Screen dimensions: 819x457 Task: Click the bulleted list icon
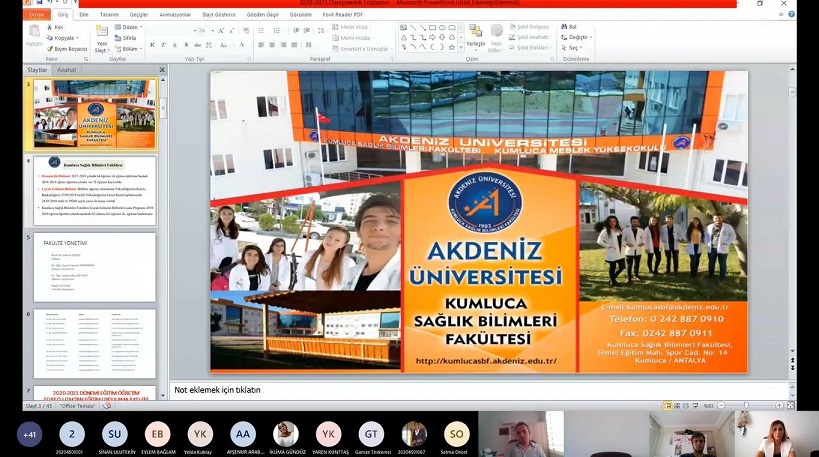point(263,31)
